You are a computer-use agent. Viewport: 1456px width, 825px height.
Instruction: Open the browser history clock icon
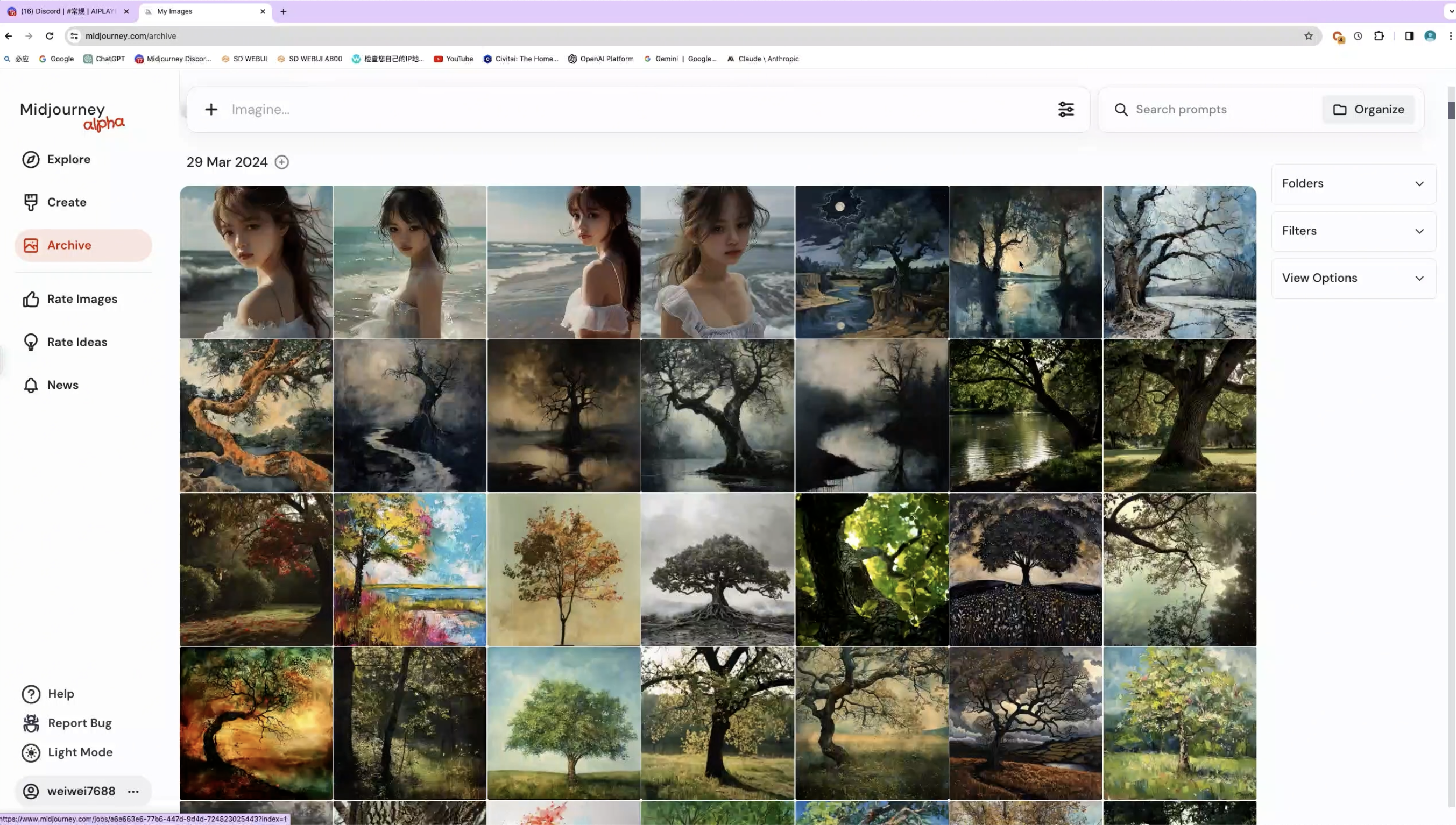click(1358, 36)
